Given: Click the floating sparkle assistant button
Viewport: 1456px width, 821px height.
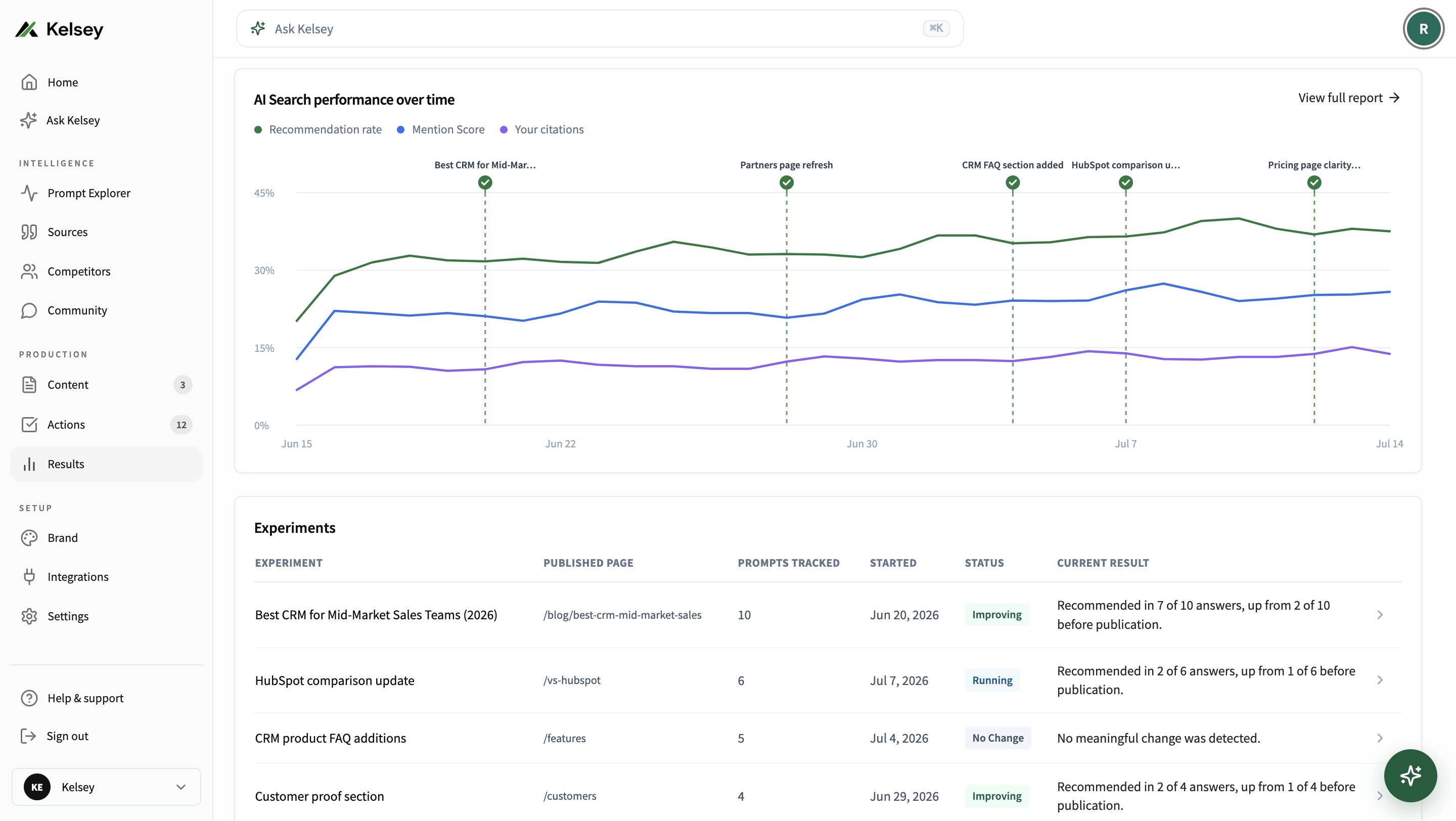Looking at the screenshot, I should tap(1410, 776).
